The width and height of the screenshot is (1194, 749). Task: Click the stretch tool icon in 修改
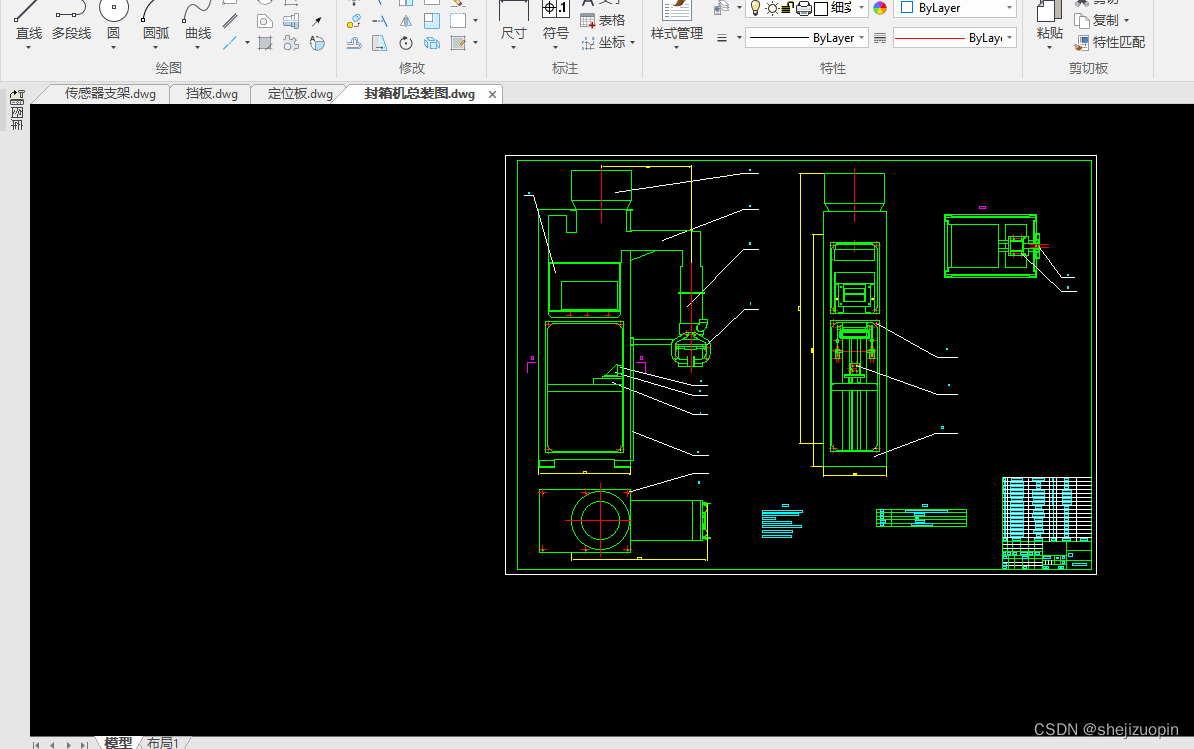[x=379, y=43]
